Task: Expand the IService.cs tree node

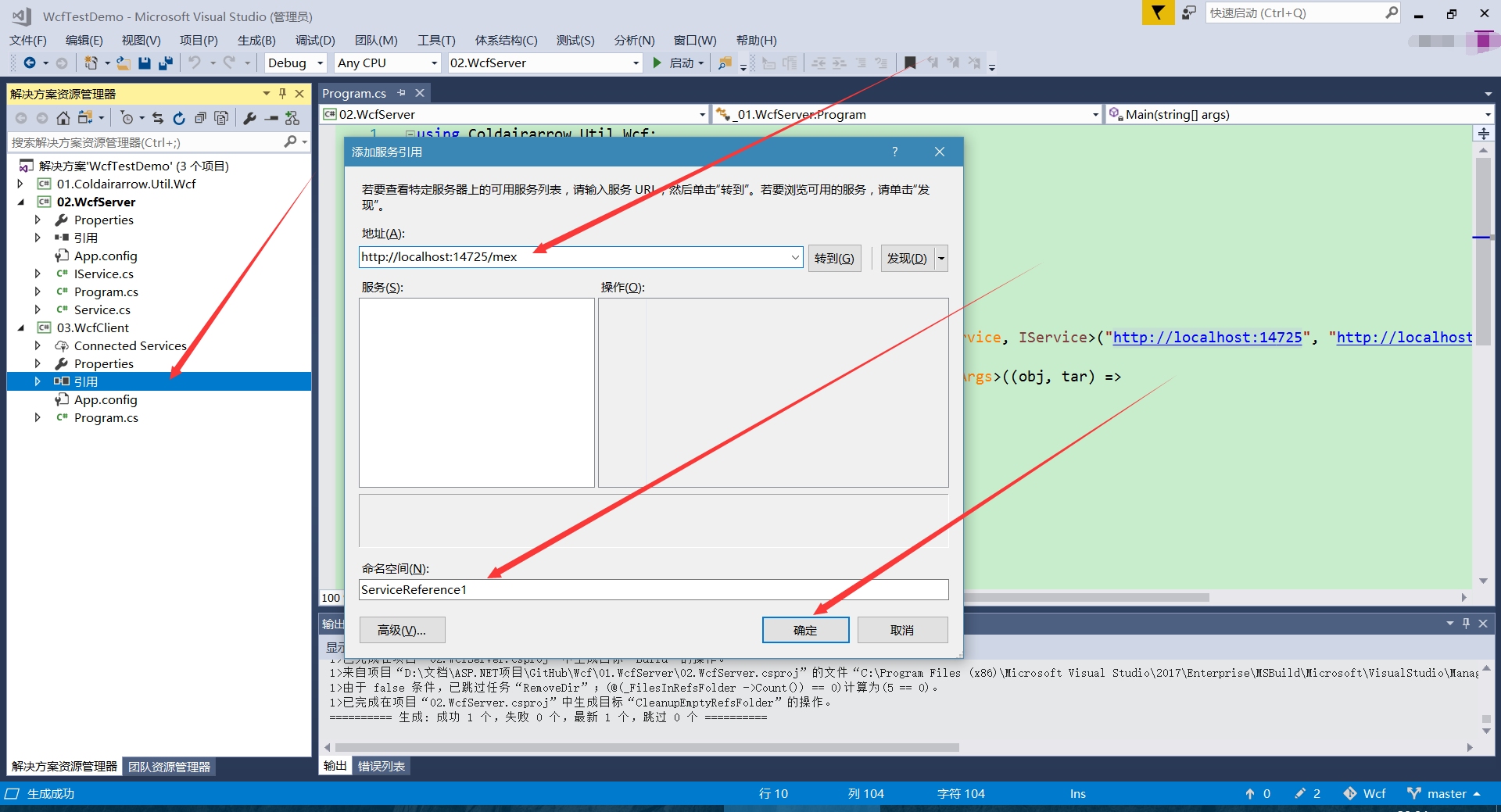Action: click(x=38, y=274)
